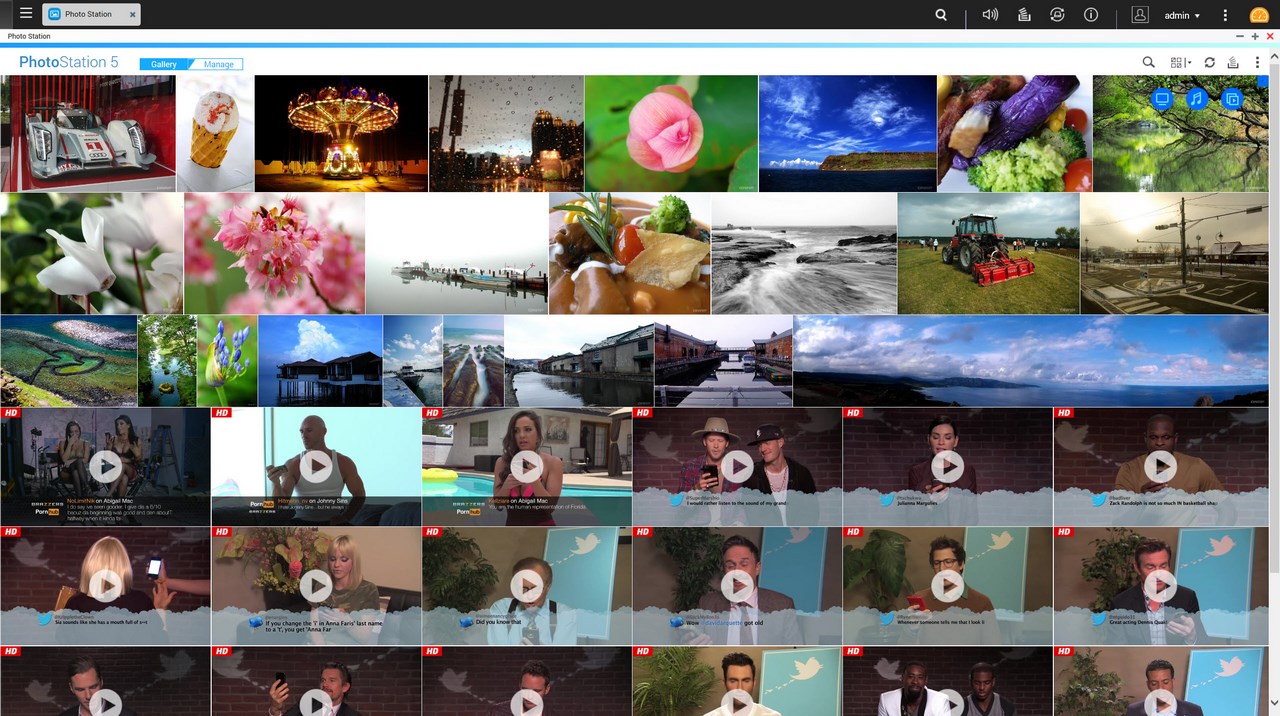
Task: Play the video of two men wearing hats
Action: (737, 466)
